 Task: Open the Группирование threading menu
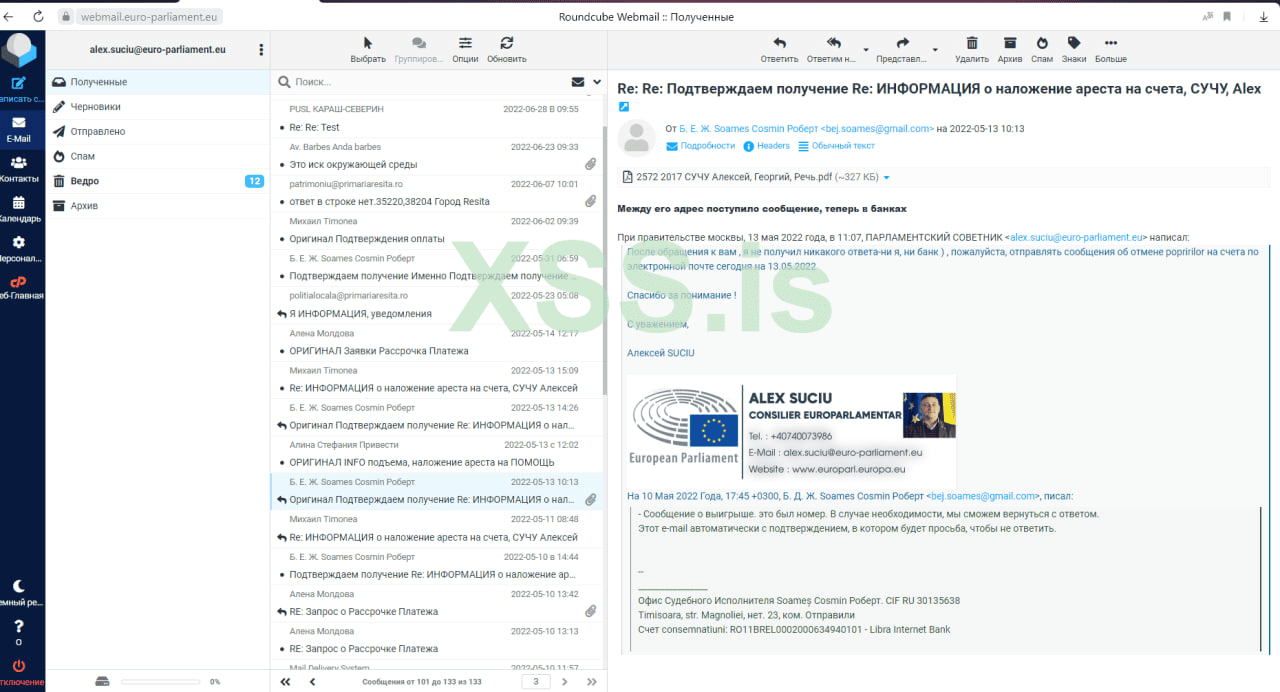(x=418, y=49)
